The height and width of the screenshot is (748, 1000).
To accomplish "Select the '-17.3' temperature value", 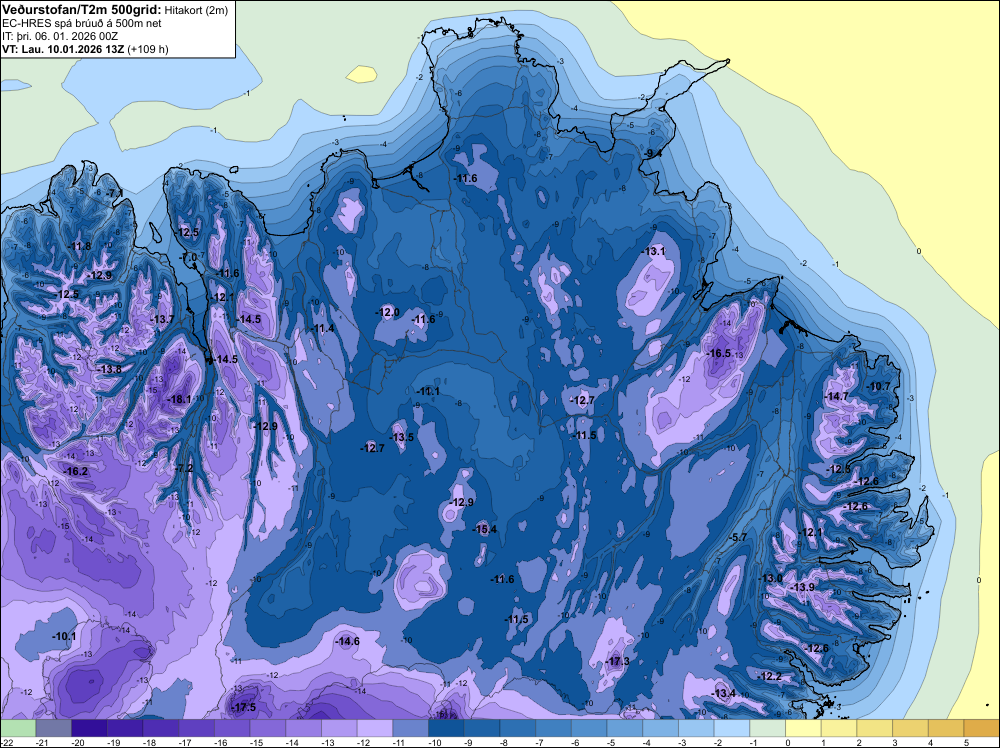I will (617, 661).
